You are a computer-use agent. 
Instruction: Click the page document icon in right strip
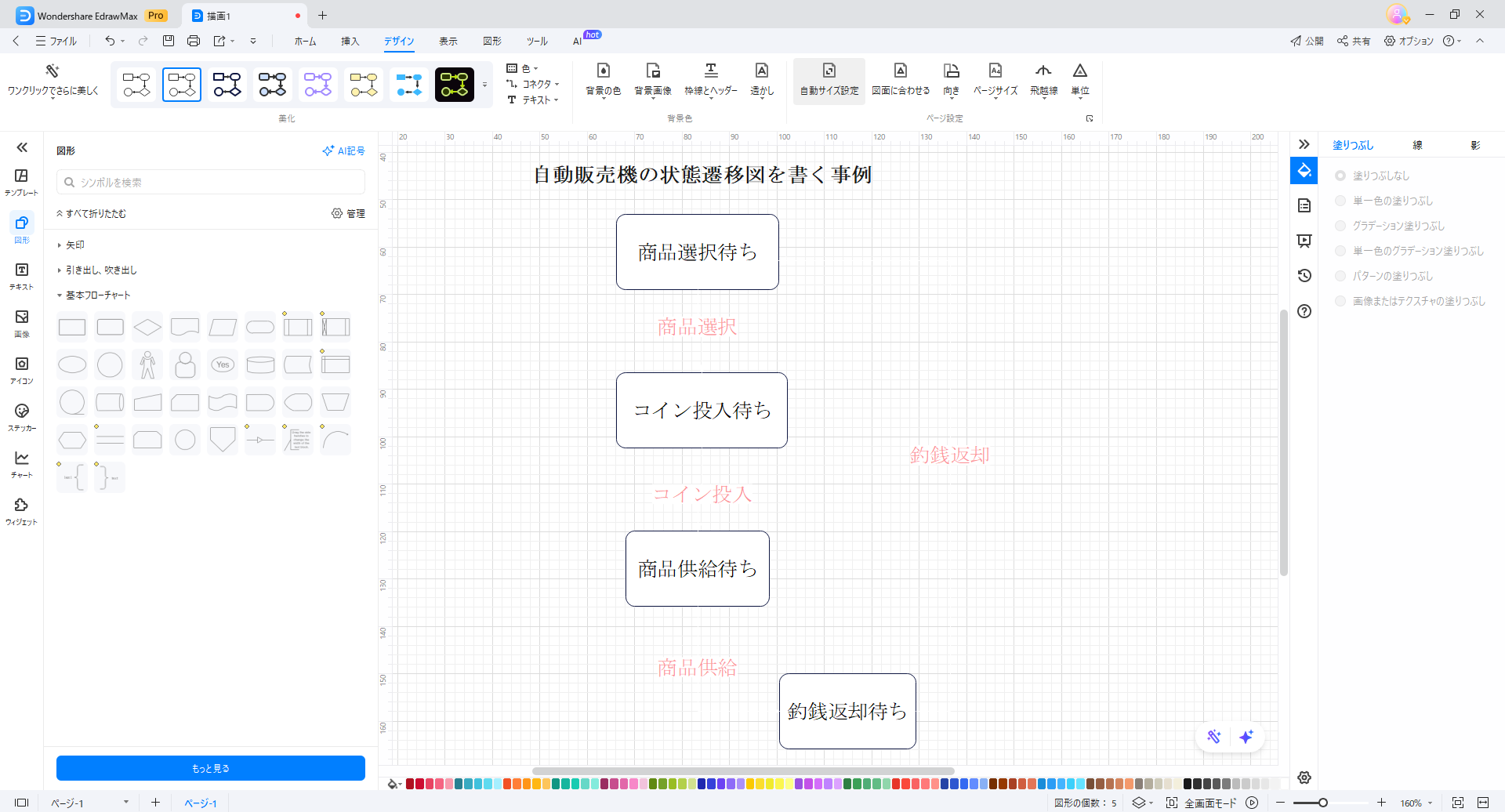[1304, 205]
